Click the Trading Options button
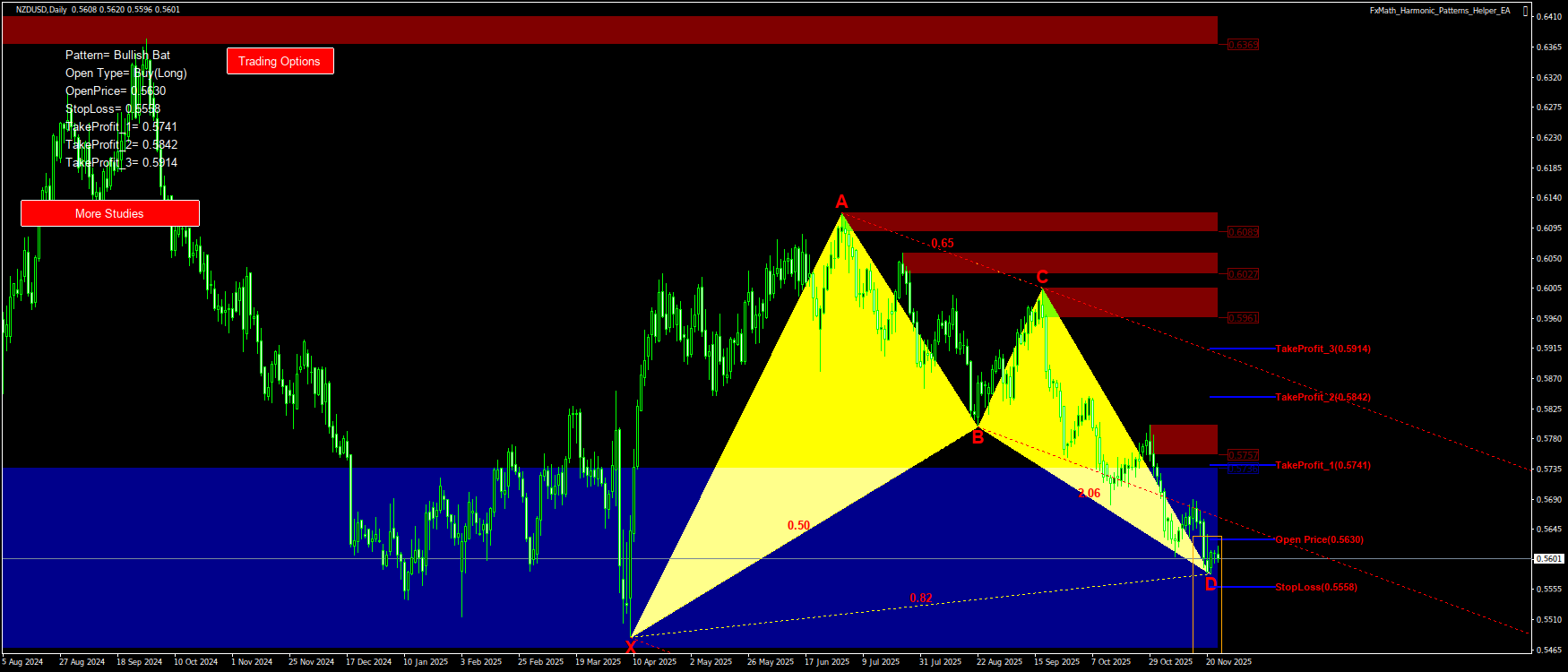Screen dimensions: 1568x672 pyautogui.click(x=280, y=61)
